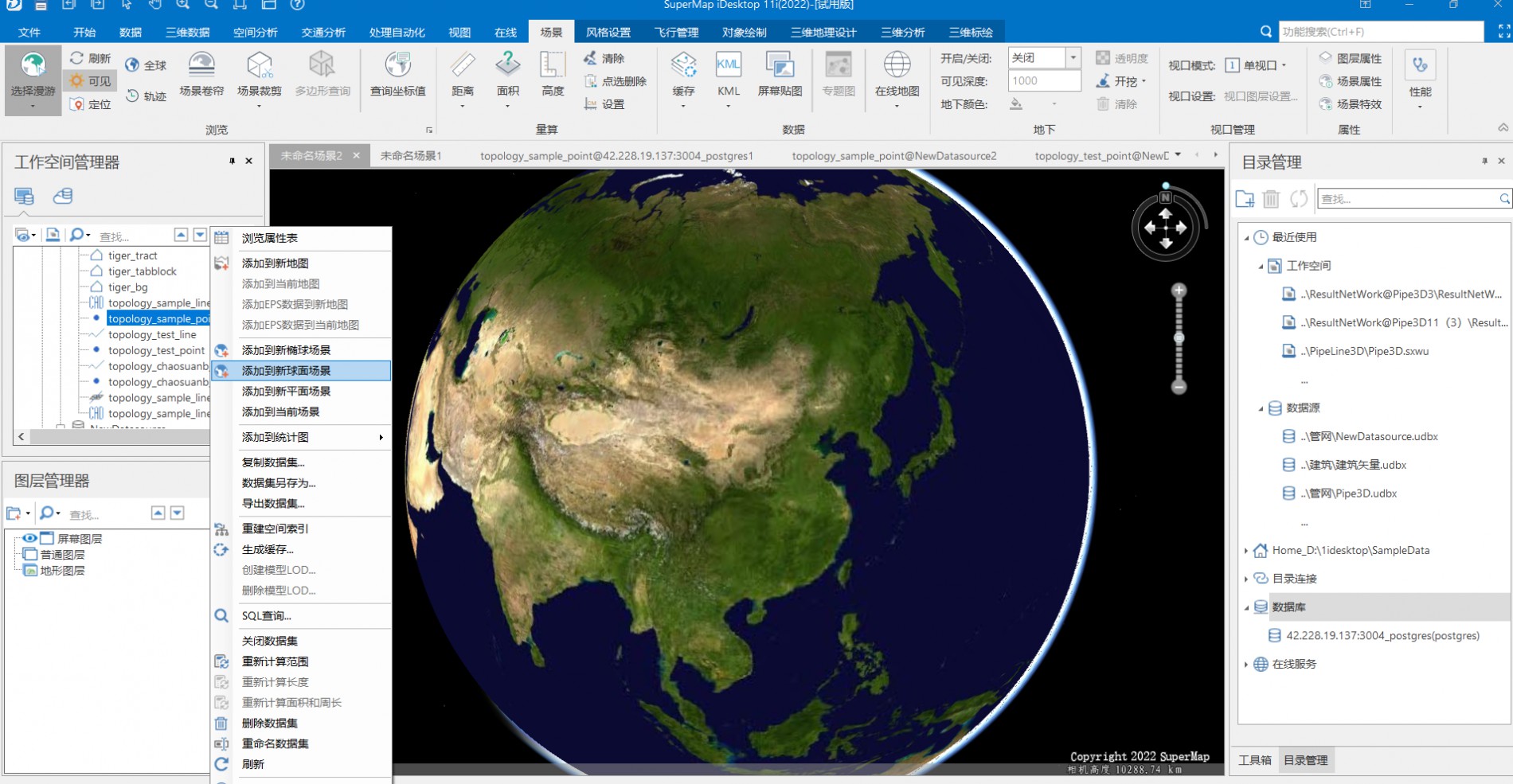Collapse the 数据源 node in 目录管理

1261,408
